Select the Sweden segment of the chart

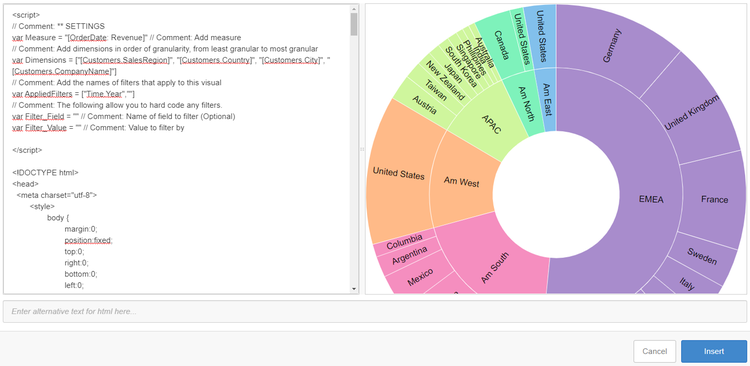coord(702,257)
